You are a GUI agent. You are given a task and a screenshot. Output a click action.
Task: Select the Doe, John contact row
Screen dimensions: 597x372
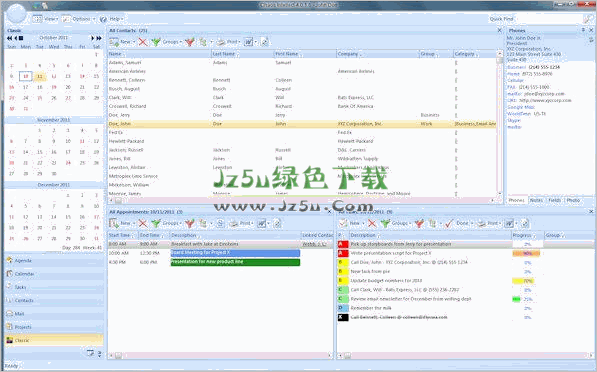[302, 124]
